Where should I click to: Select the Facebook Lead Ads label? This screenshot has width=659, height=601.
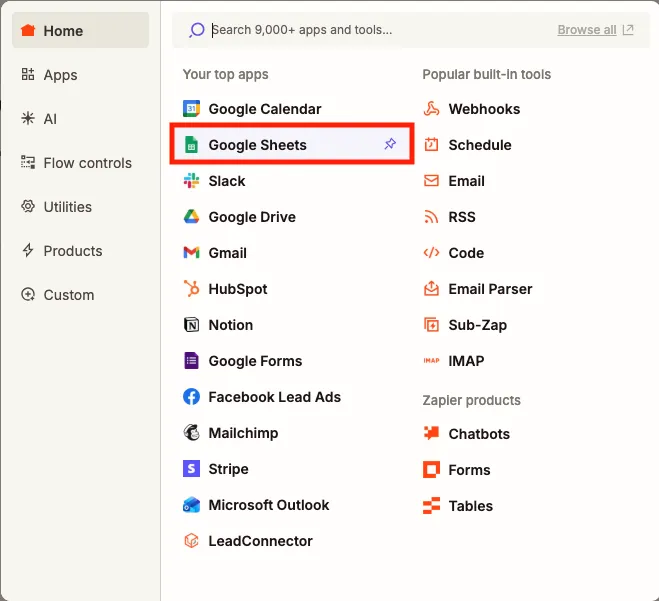274,397
